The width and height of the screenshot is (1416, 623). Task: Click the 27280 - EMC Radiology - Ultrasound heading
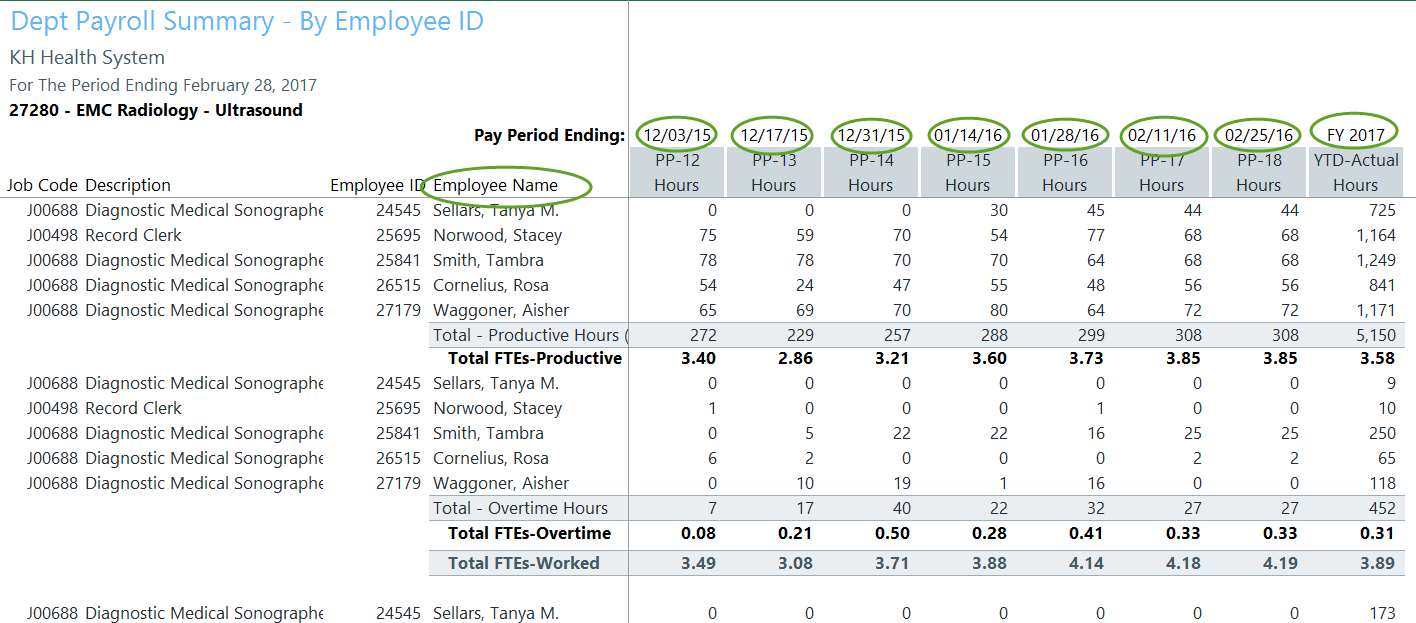pos(155,110)
